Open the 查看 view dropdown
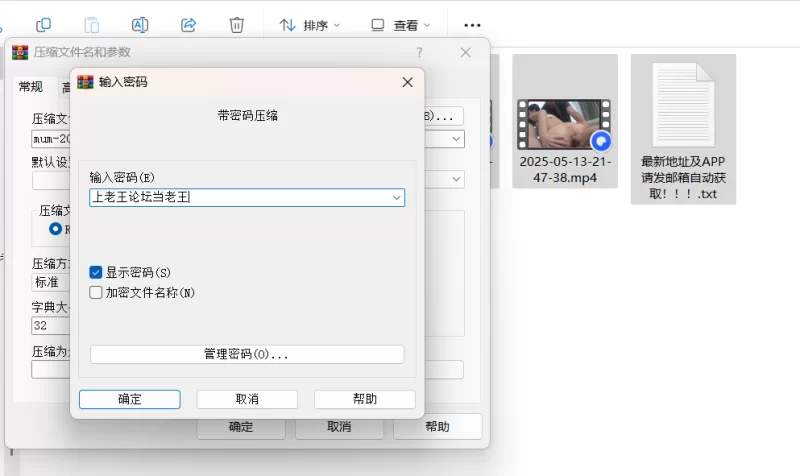Image resolution: width=800 pixels, height=476 pixels. [401, 25]
